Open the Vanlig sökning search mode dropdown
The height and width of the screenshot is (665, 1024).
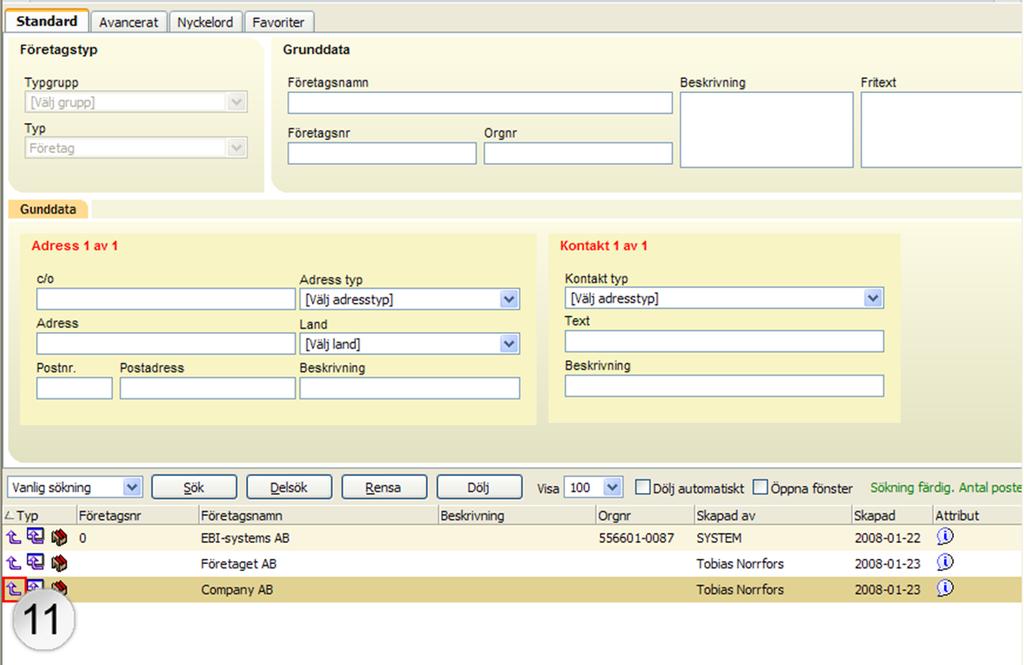[74, 487]
